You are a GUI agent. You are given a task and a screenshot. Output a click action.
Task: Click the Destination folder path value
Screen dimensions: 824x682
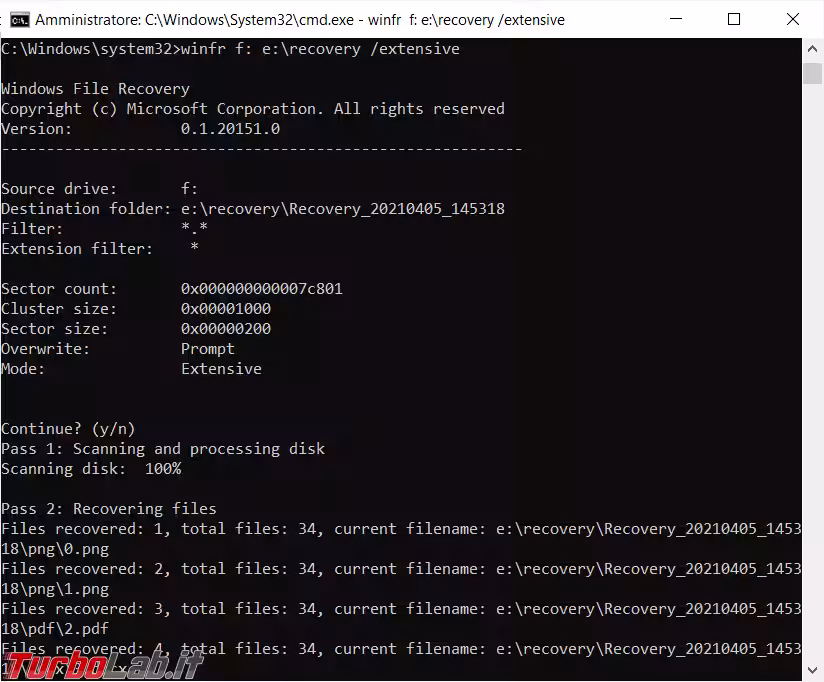click(342, 209)
